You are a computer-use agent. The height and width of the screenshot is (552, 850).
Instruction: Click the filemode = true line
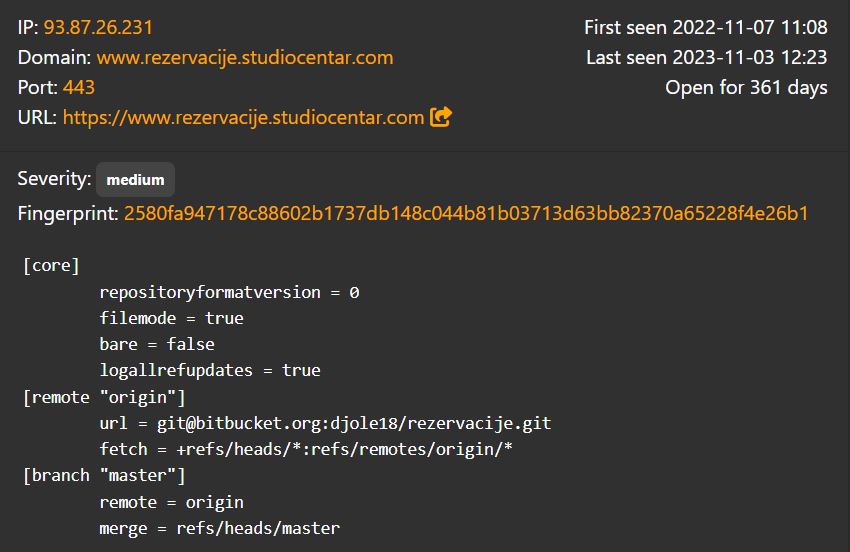tap(171, 318)
